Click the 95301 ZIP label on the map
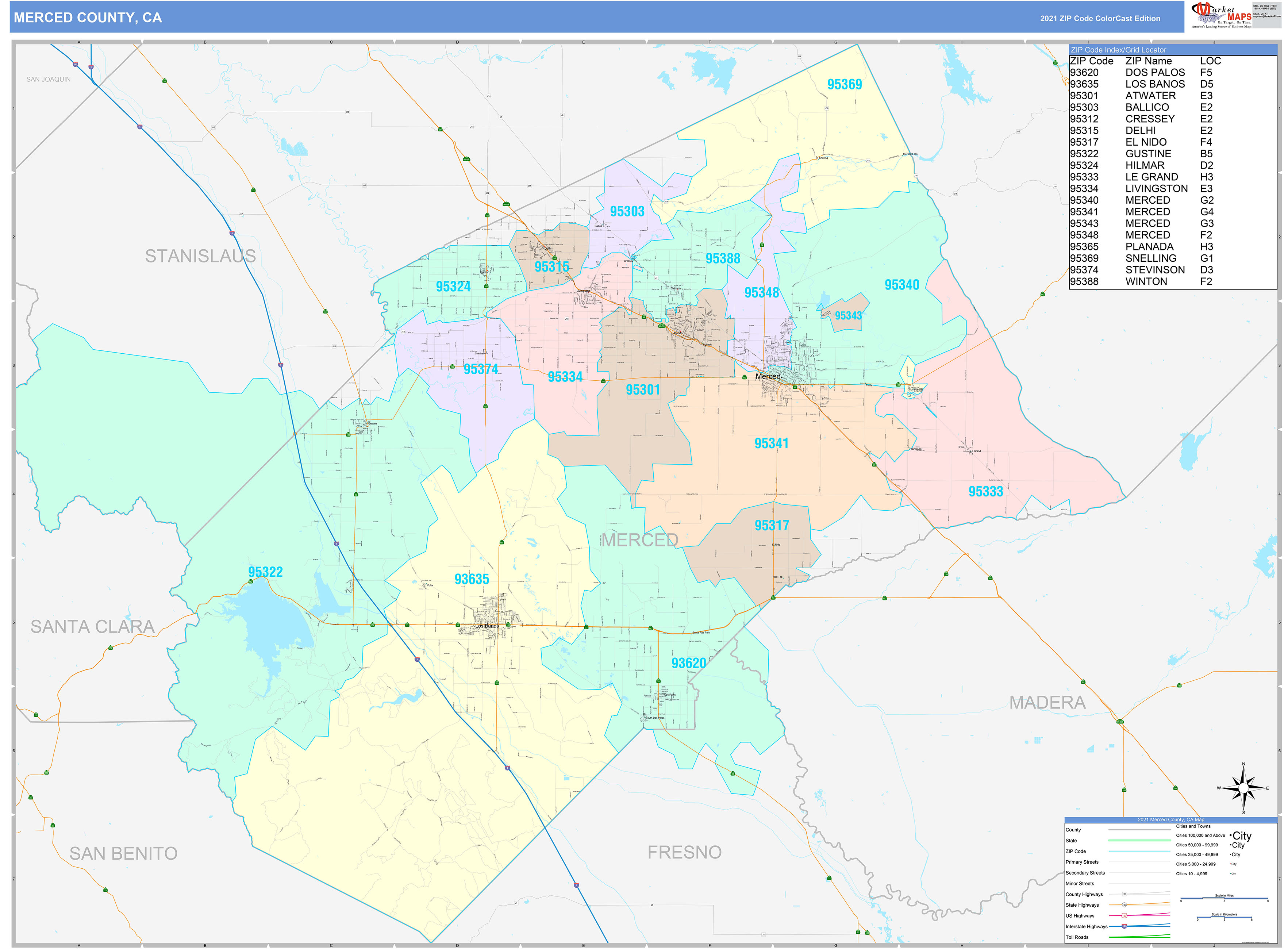Image resolution: width=1288 pixels, height=949 pixels. [642, 390]
